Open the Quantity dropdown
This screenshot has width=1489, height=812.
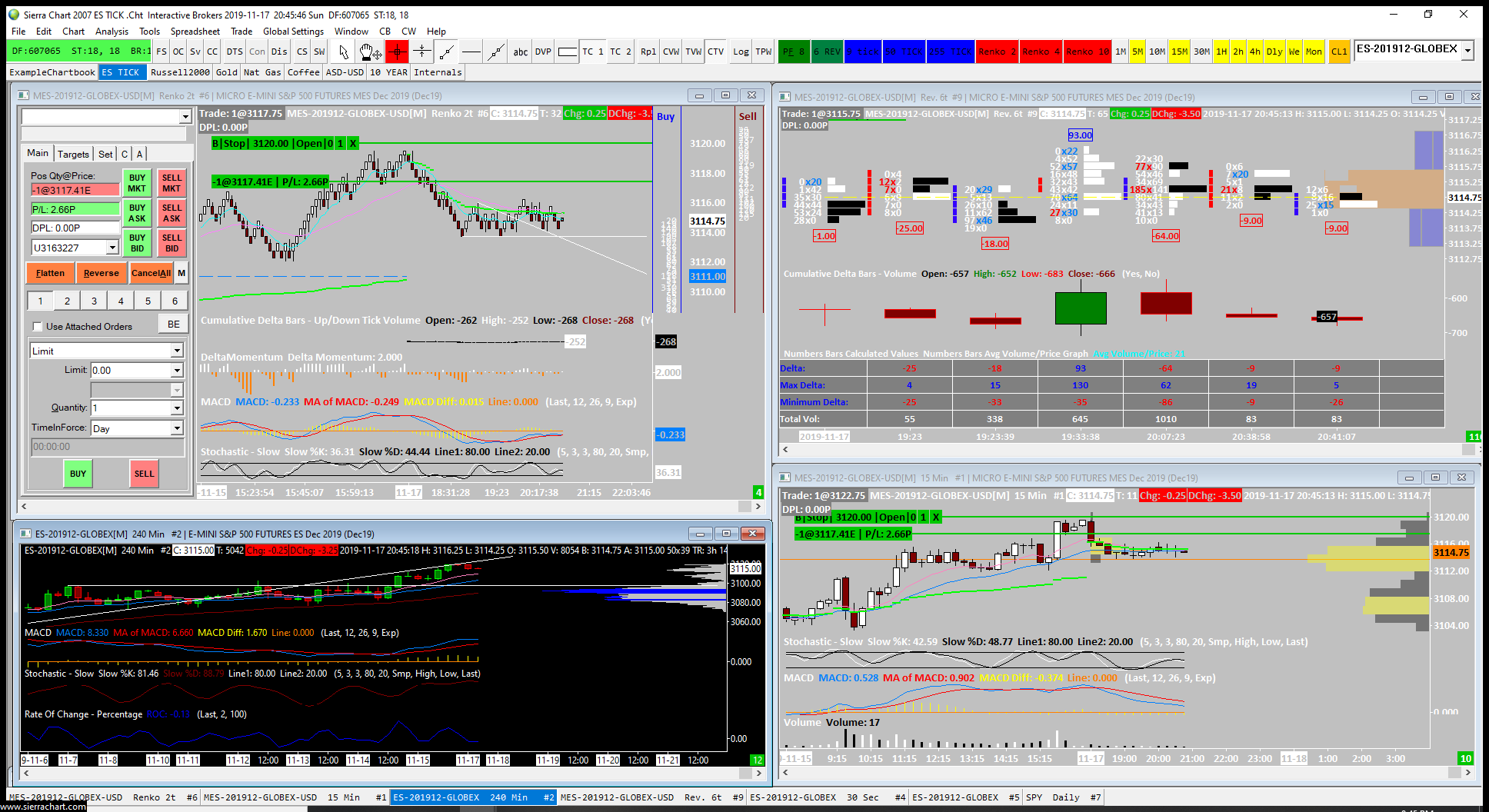coord(177,408)
